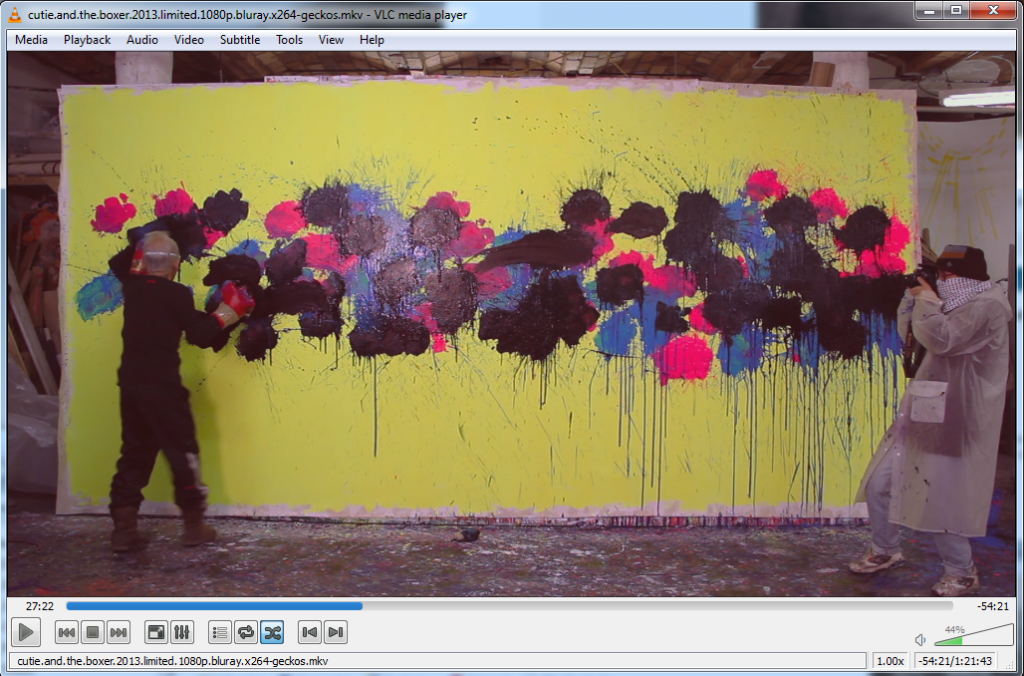Toggle the remaining time display -54:21
The image size is (1024, 676).
(x=993, y=606)
